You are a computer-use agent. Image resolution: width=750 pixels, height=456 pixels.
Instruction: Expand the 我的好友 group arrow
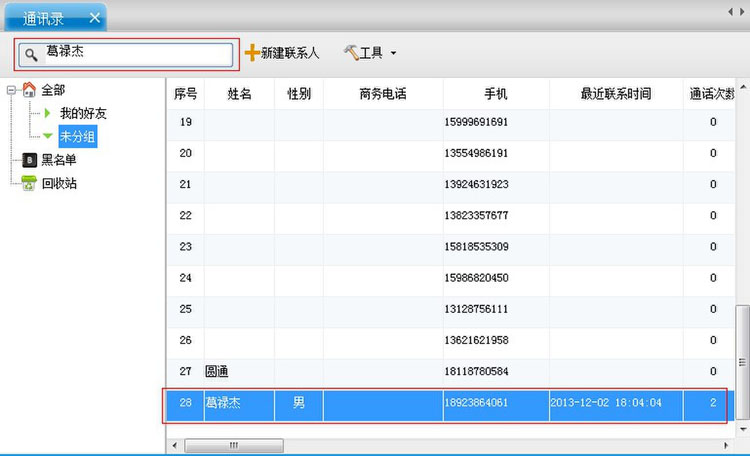[x=47, y=113]
